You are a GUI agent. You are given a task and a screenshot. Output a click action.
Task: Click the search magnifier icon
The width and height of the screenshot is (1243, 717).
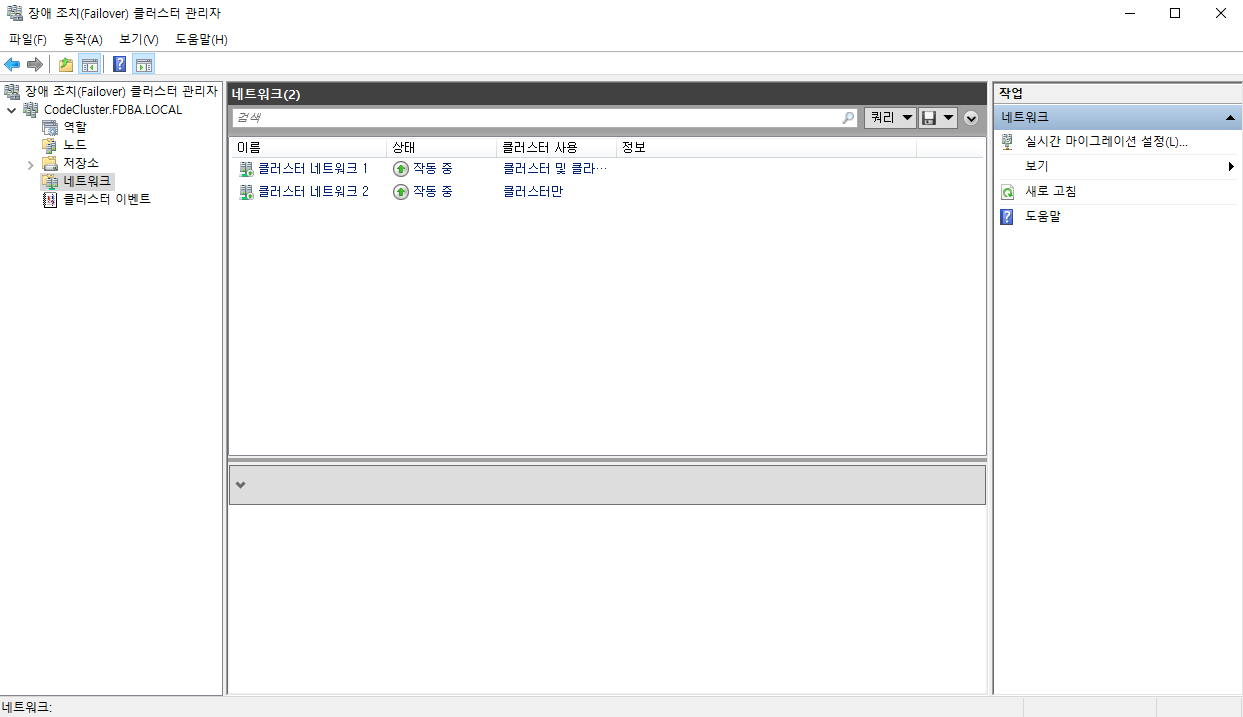849,118
